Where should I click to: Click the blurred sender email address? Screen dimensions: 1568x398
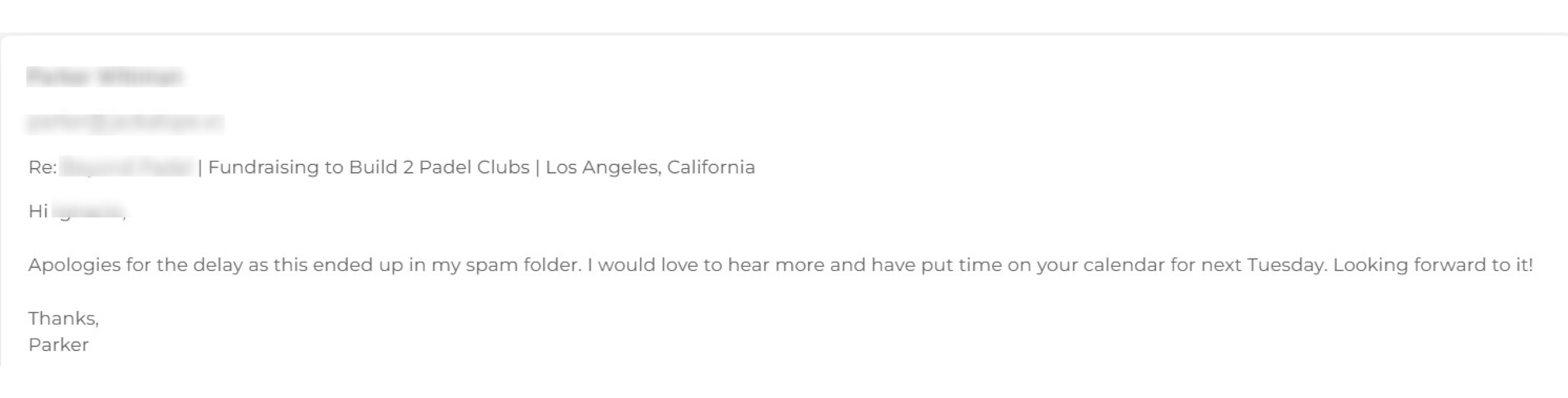tap(125, 124)
